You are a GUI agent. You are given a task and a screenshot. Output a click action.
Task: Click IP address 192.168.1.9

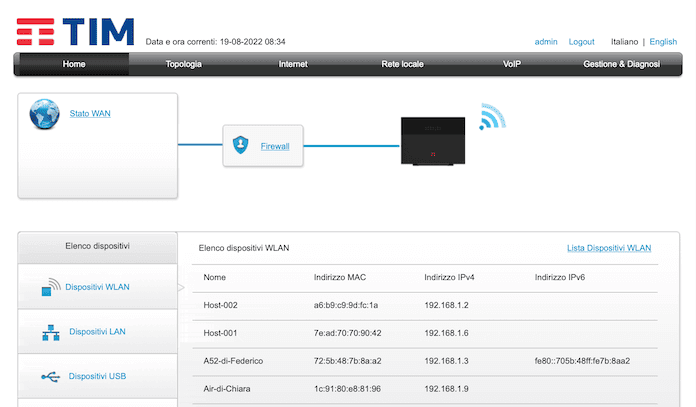click(446, 389)
